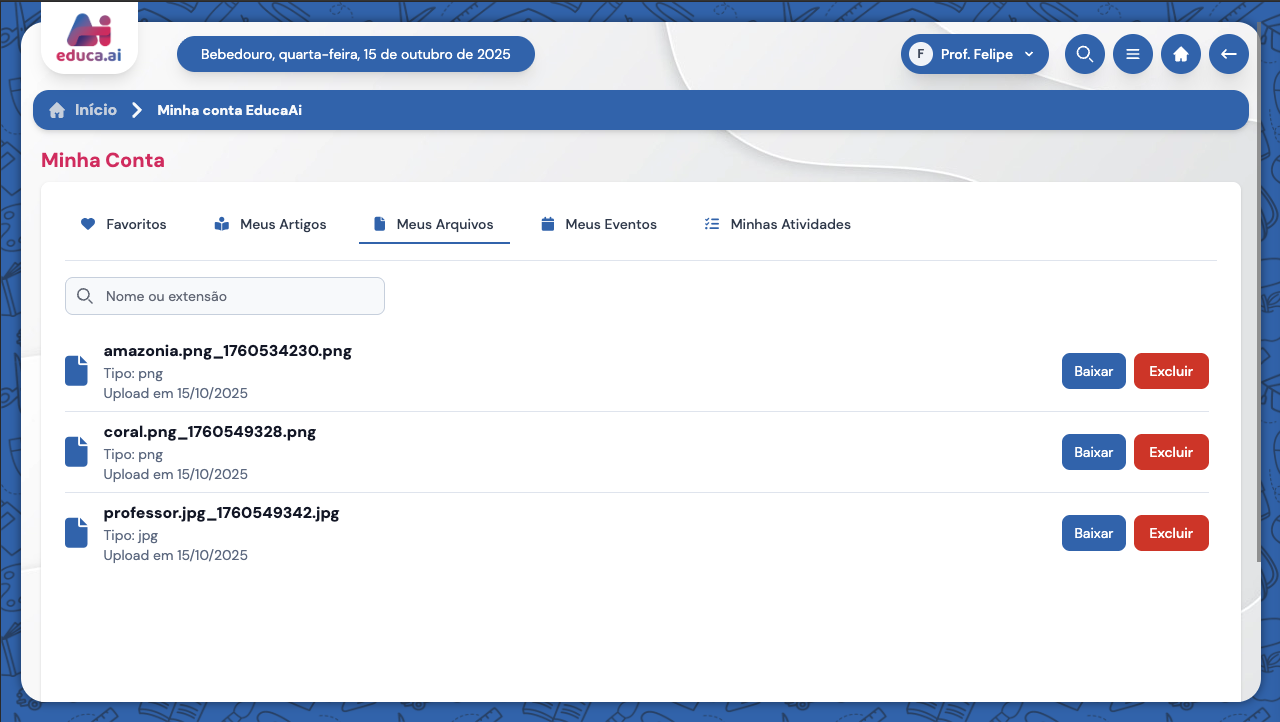
Task: Click the educa.ai logo
Action: point(89,39)
